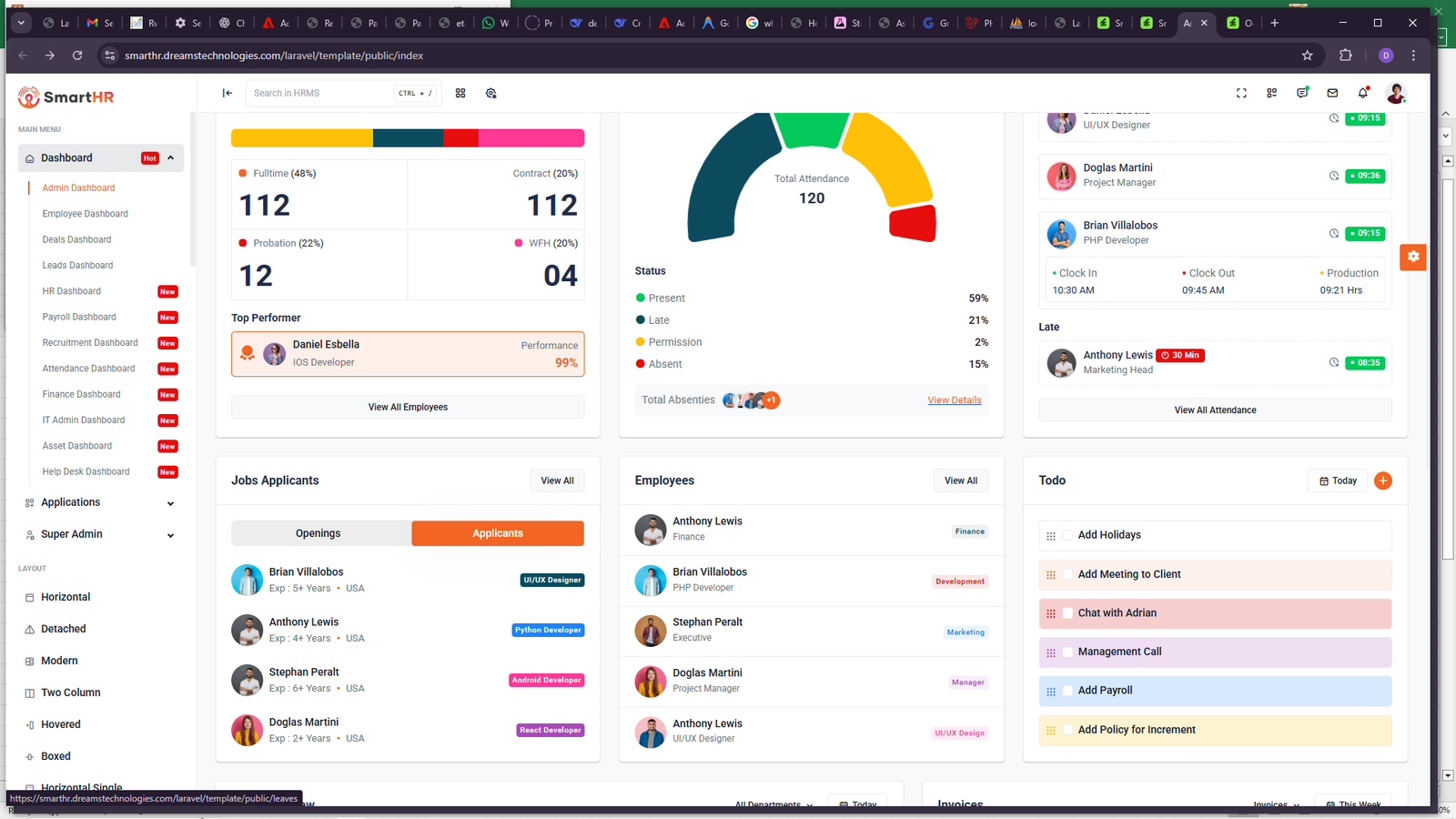Switch to the Openings tab
1456x819 pixels.
[318, 533]
